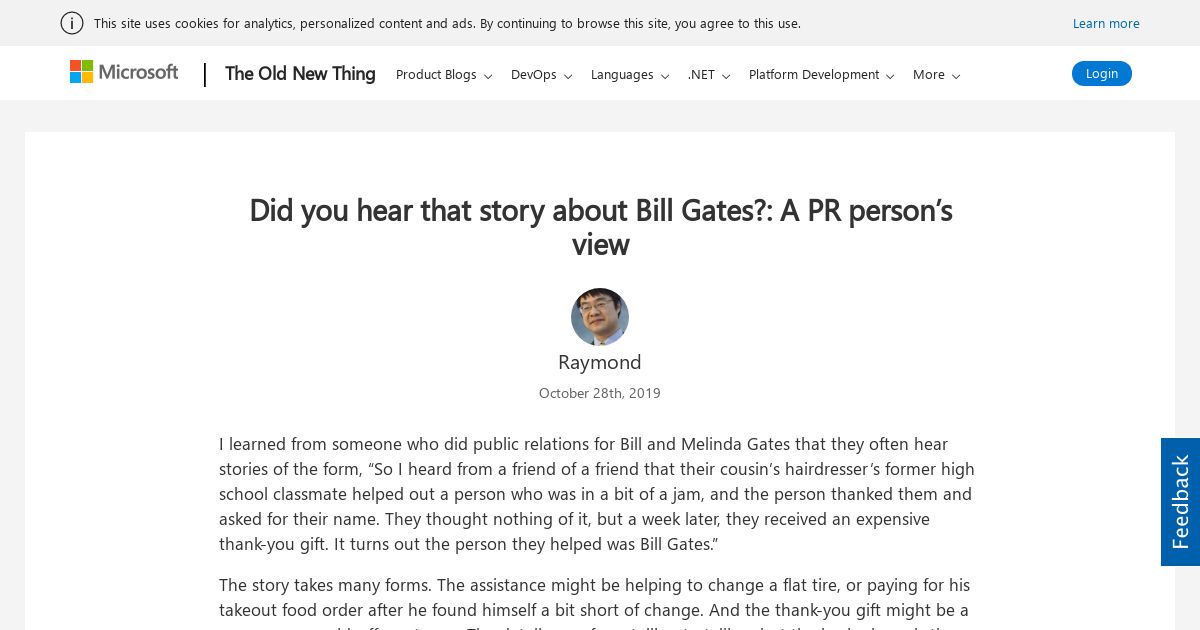Click the Microsoft logo

[x=124, y=72]
